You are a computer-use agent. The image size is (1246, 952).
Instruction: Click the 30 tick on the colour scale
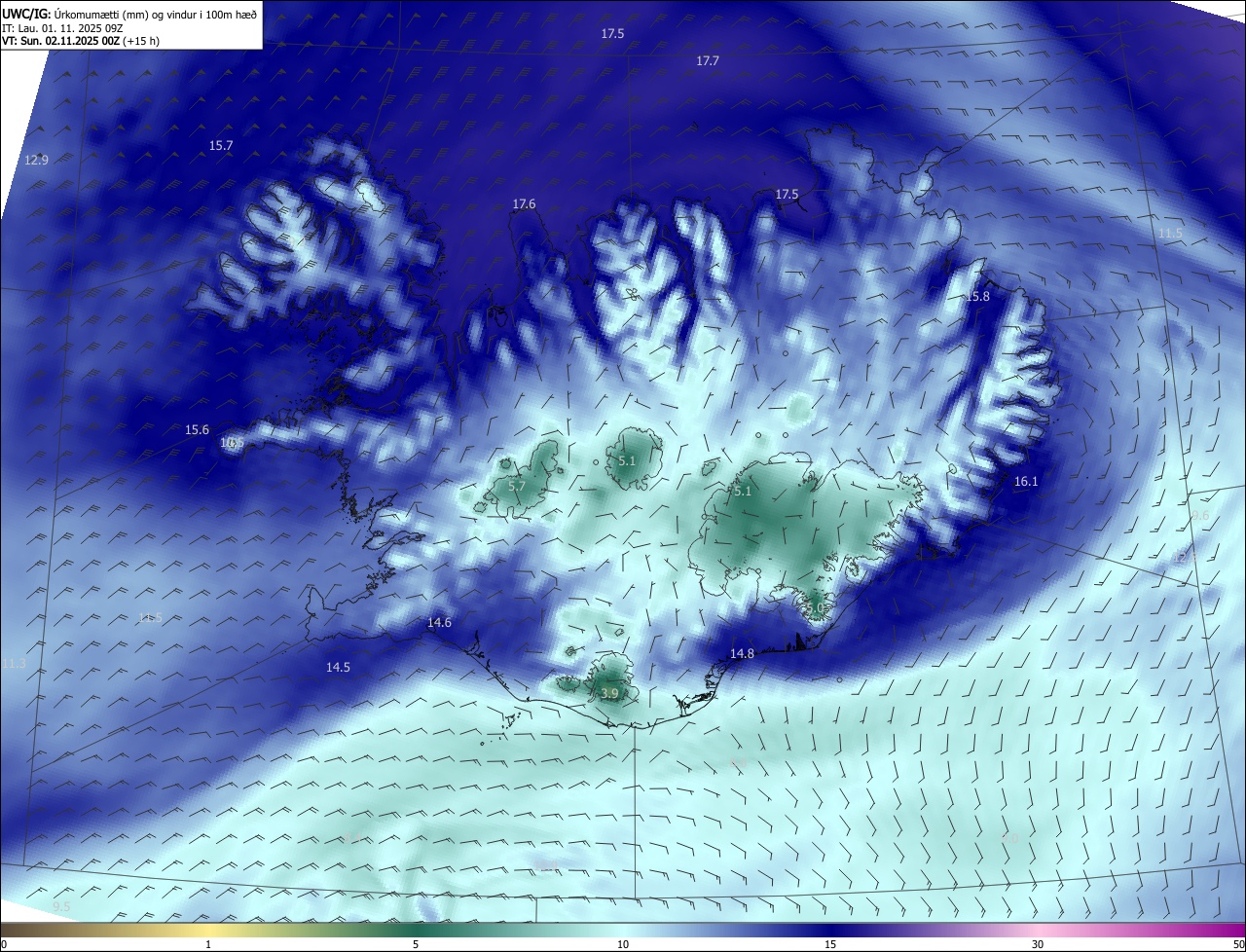pyautogui.click(x=1038, y=944)
